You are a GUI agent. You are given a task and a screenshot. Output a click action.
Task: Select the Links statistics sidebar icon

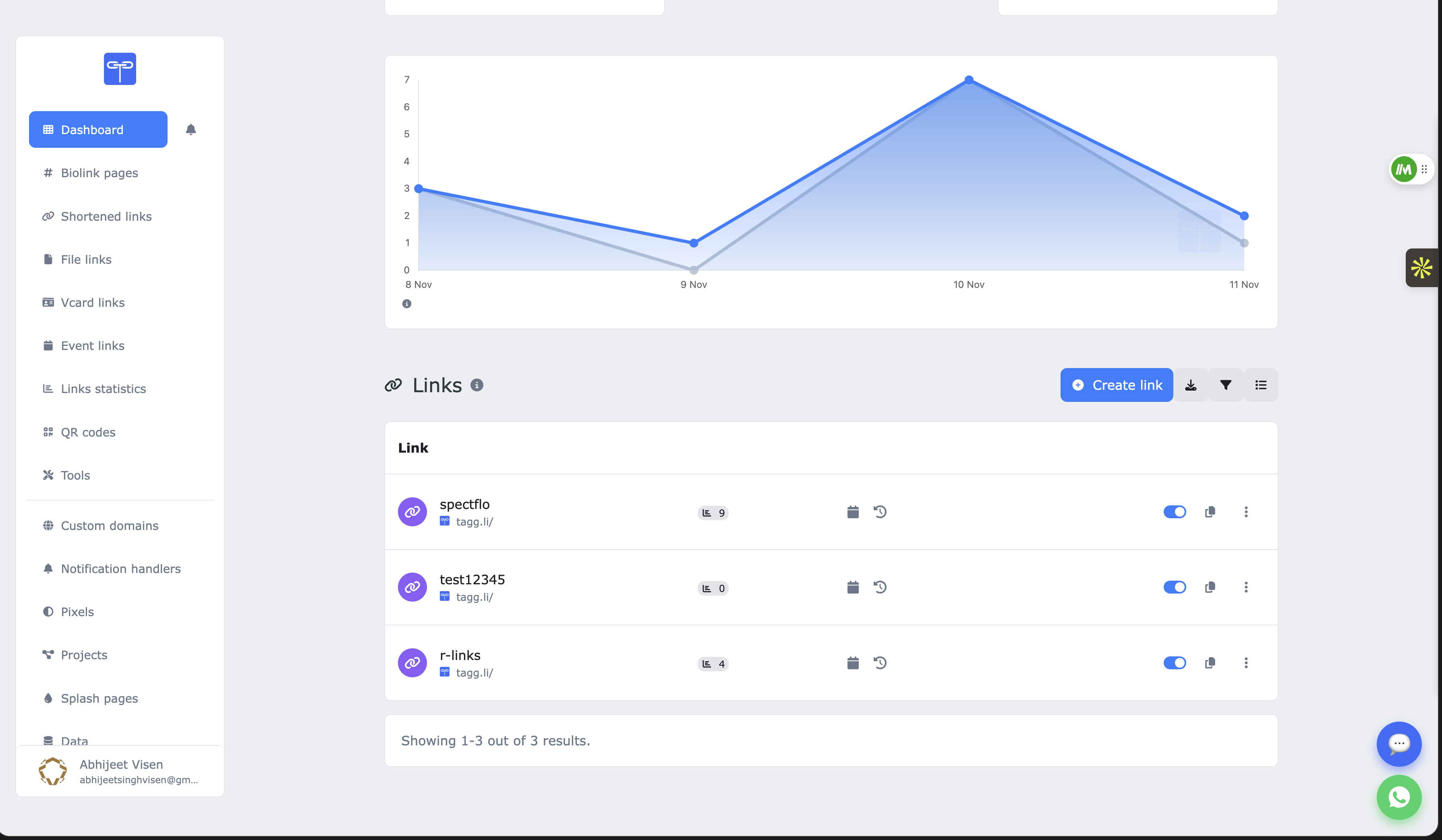click(x=49, y=389)
